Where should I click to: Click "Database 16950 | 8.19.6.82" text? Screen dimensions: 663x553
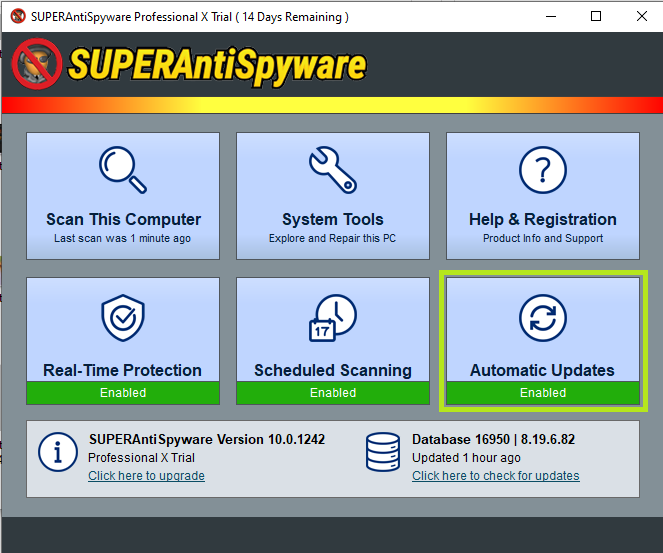click(493, 439)
